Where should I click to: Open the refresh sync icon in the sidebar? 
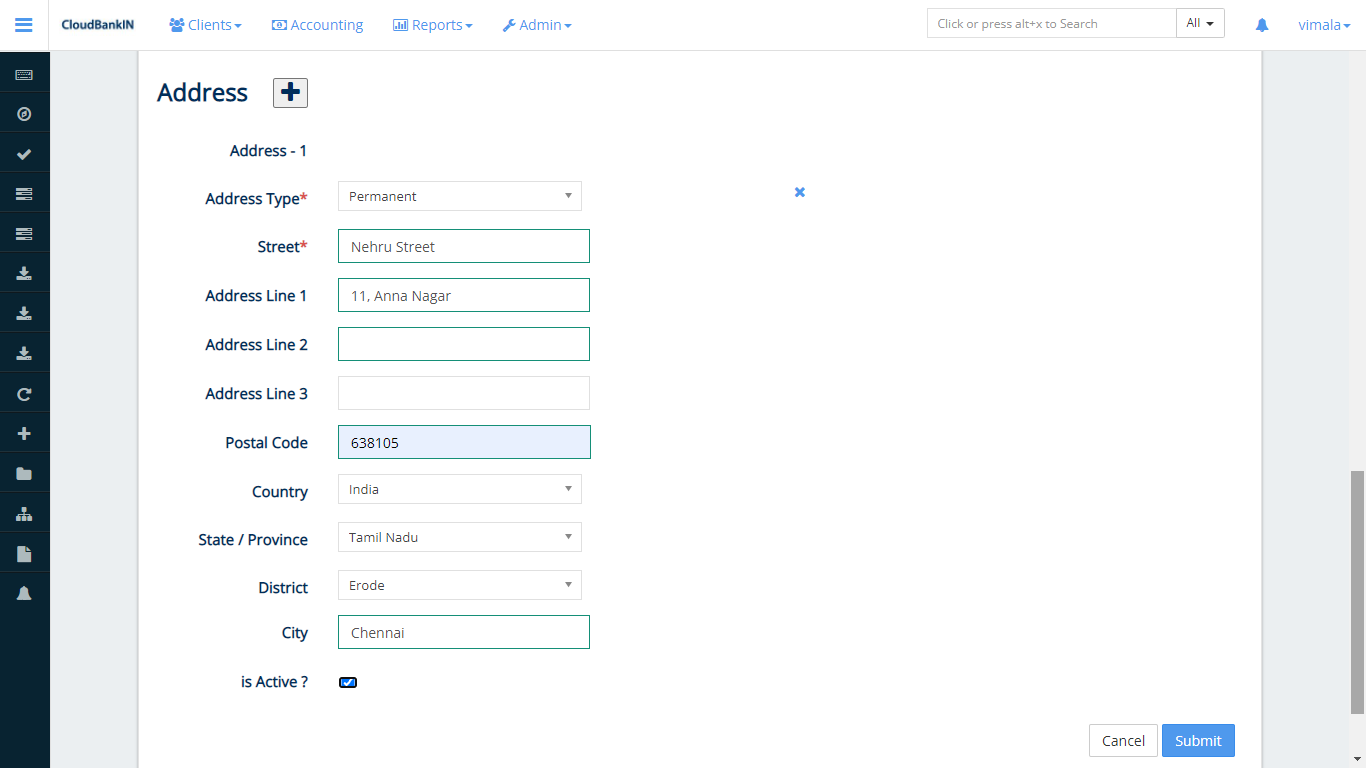tap(24, 393)
